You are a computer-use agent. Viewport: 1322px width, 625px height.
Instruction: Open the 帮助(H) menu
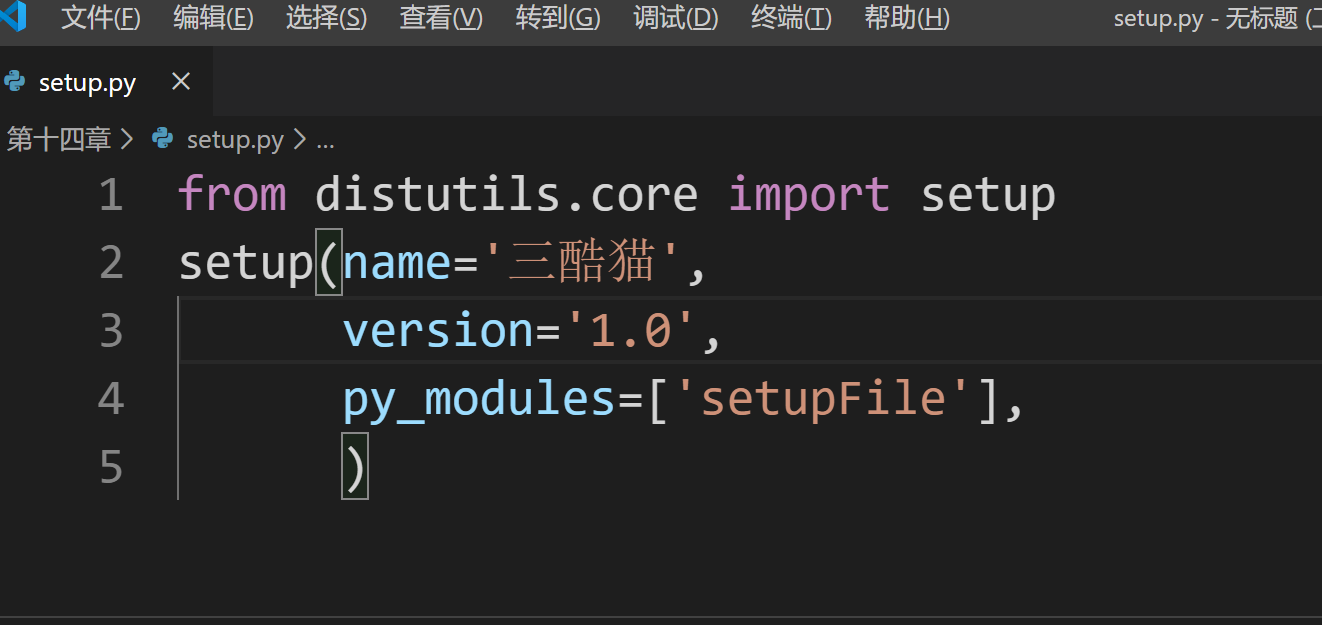click(x=907, y=18)
